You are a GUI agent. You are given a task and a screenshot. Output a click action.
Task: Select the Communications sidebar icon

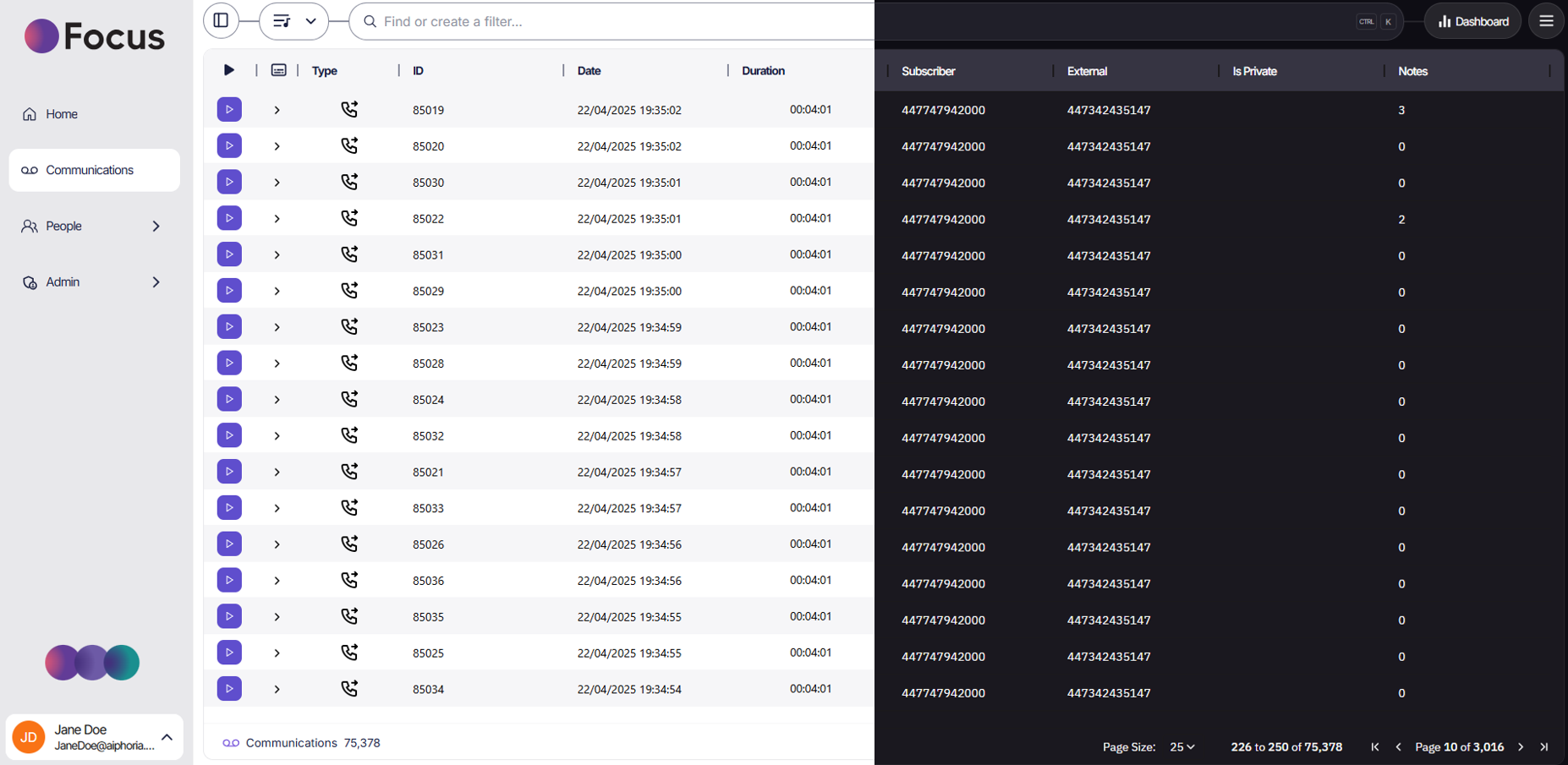tap(29, 170)
